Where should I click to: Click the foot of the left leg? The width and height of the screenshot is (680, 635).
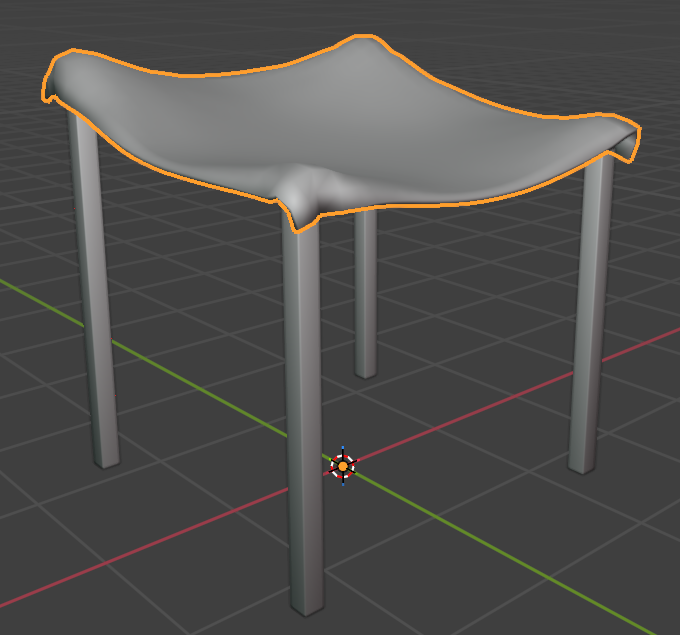coord(106,458)
